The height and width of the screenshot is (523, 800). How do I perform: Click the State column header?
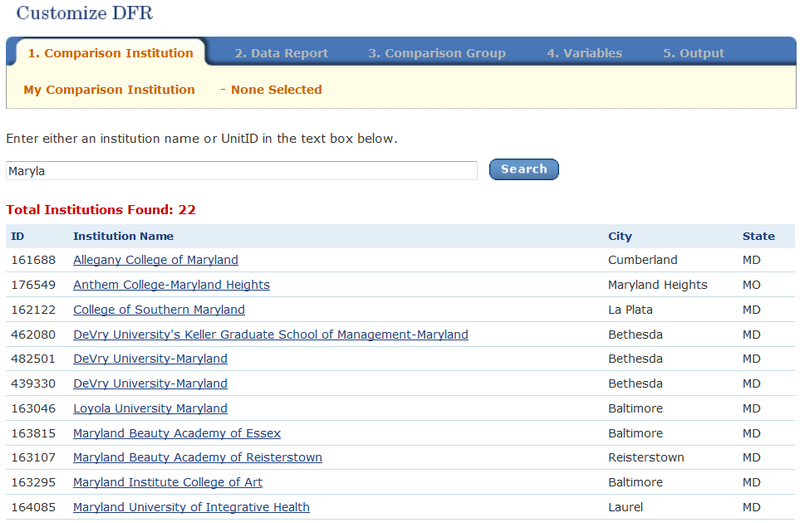pos(758,236)
